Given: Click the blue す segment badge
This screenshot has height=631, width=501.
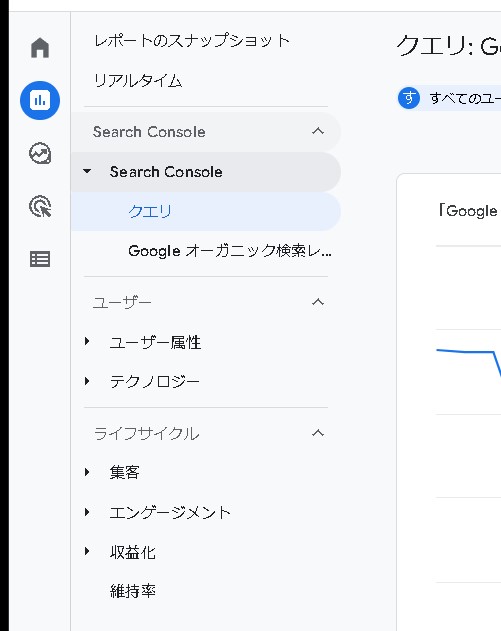Looking at the screenshot, I should pos(409,98).
